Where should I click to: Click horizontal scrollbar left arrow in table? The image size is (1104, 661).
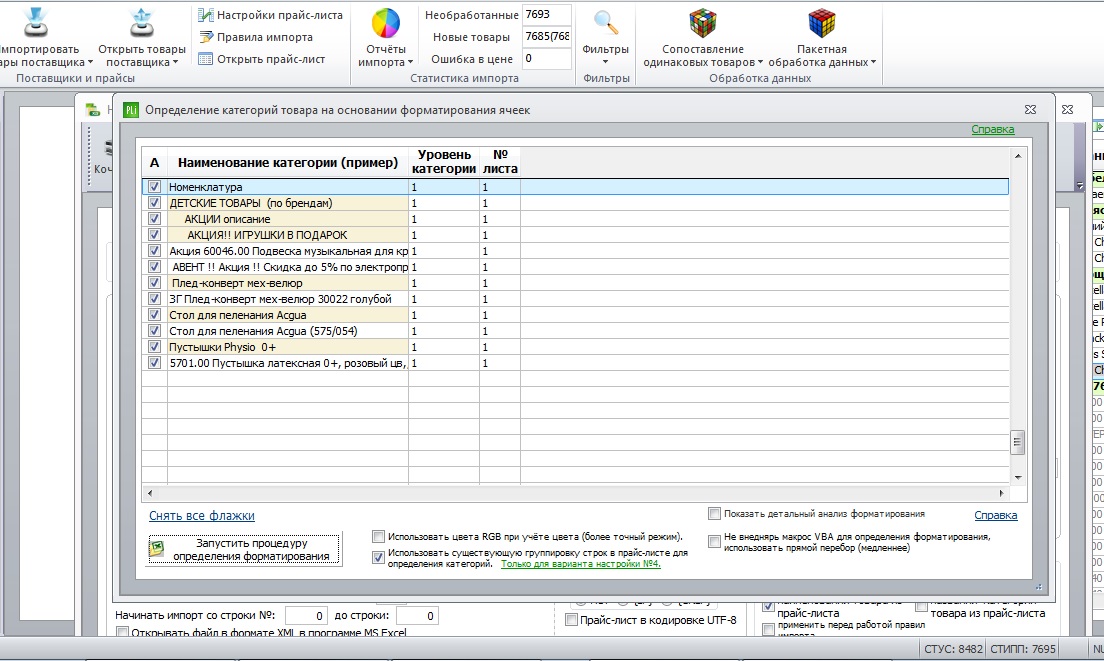coord(149,493)
